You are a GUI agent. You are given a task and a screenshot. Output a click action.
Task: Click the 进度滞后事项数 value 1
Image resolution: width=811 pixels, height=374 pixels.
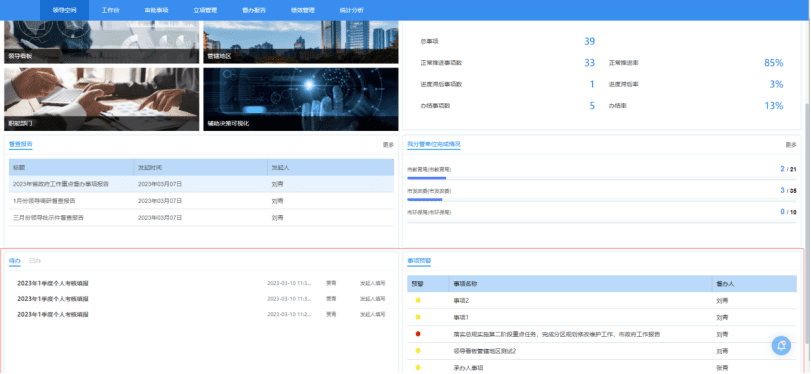[x=592, y=84]
